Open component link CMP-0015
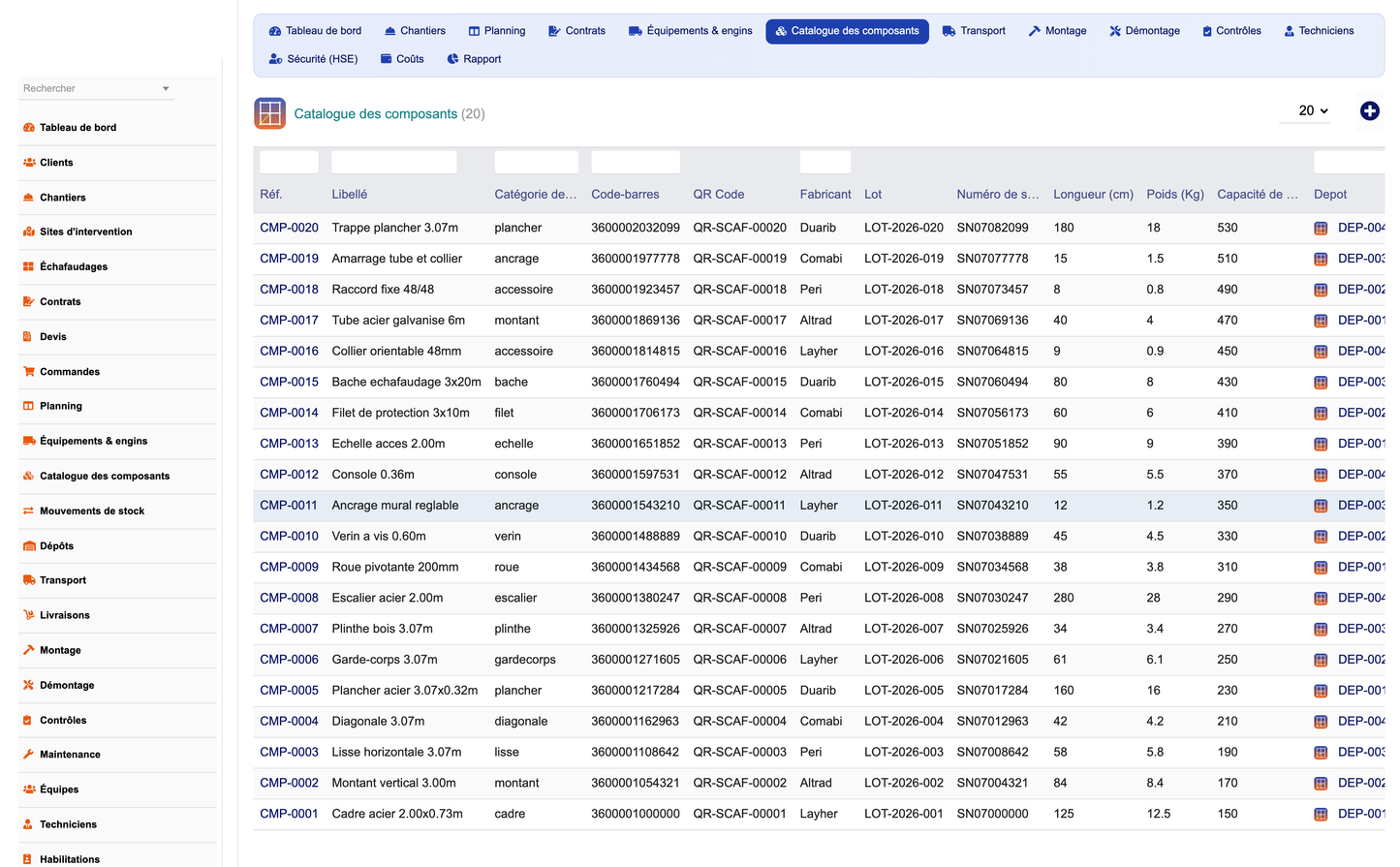The width and height of the screenshot is (1400, 867). pyautogui.click(x=289, y=382)
